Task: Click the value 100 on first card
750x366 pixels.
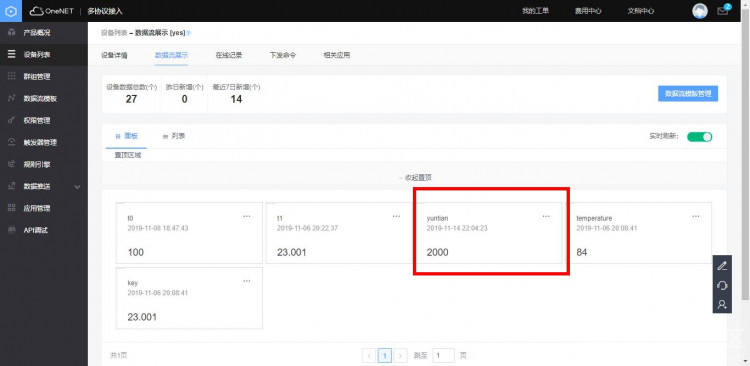Action: click(x=135, y=252)
